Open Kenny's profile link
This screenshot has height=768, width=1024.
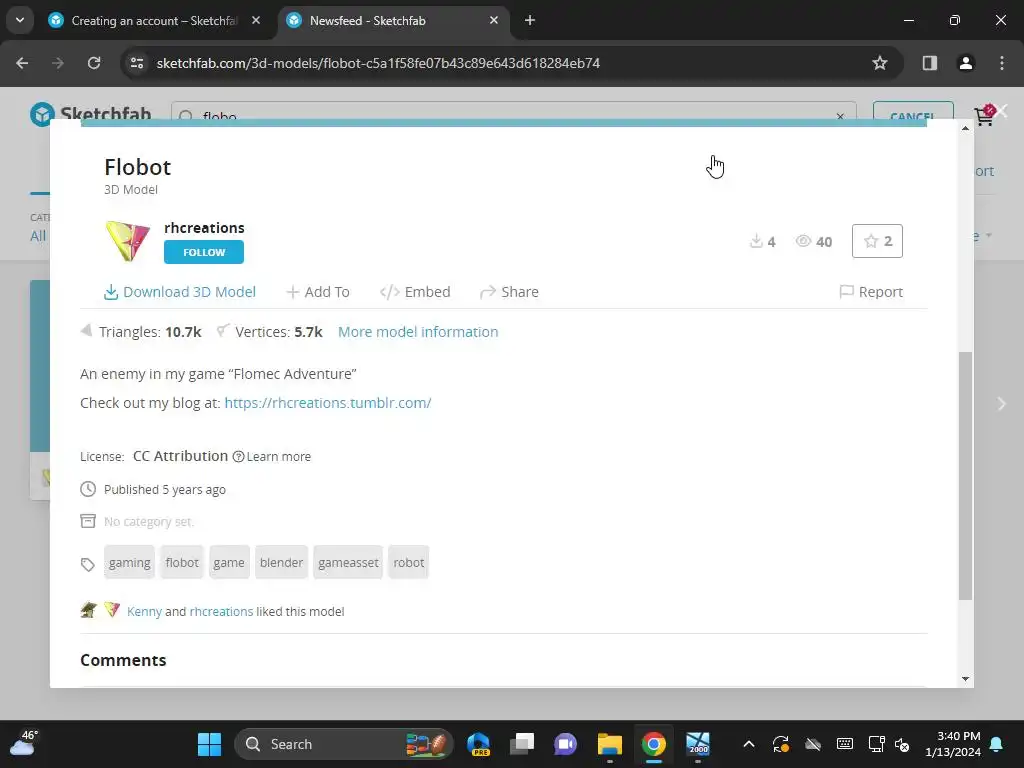pos(144,611)
